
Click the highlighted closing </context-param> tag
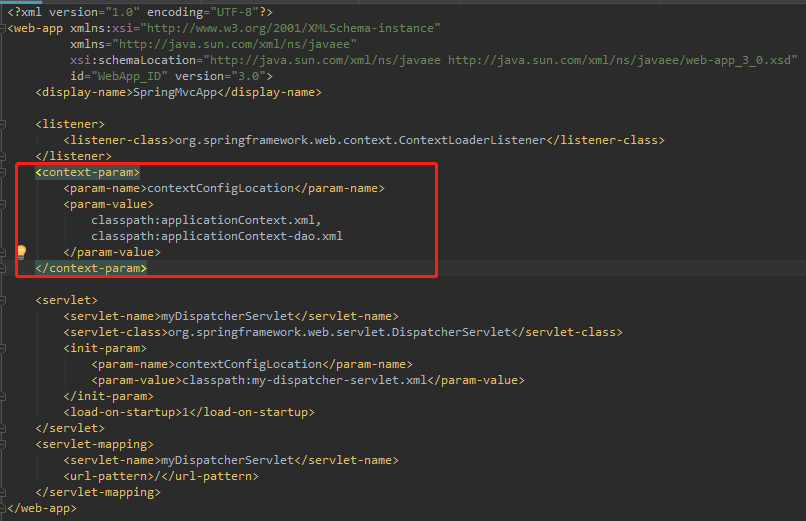(91, 268)
